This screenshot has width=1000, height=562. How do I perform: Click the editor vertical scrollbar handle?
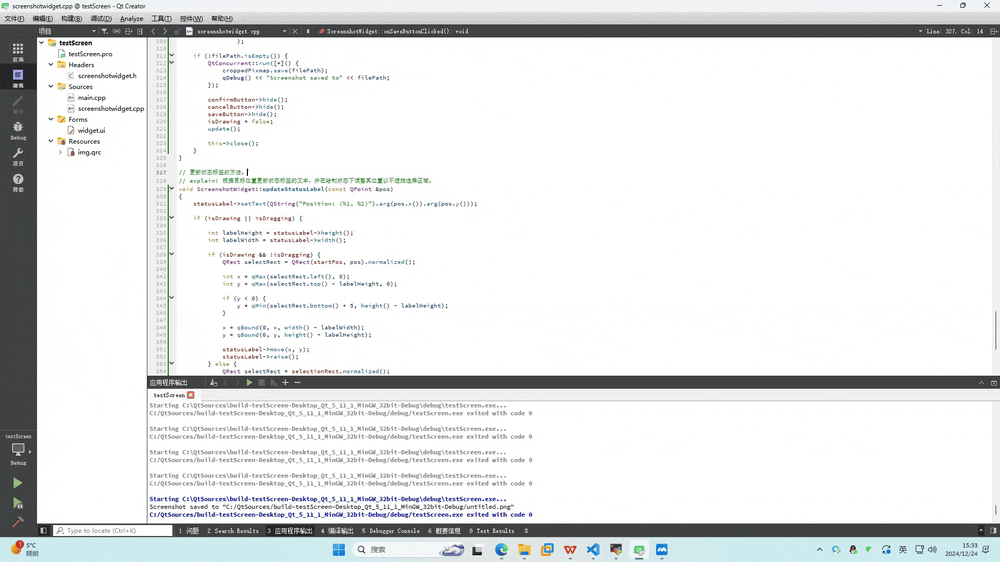(996, 330)
